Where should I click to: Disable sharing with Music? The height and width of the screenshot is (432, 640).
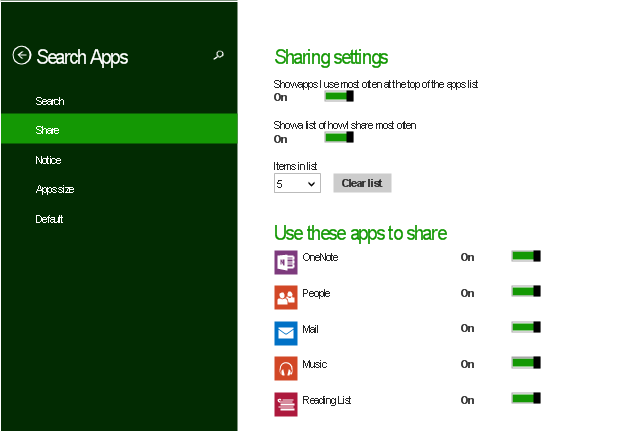(526, 363)
